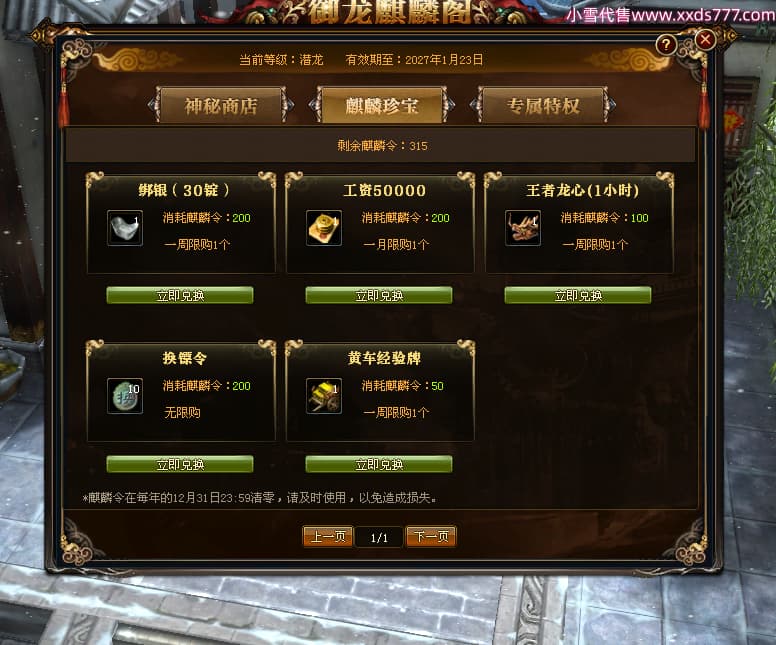Close the 御龙麒麟阁 window with red X
Screen dimensions: 776x645
pos(705,40)
